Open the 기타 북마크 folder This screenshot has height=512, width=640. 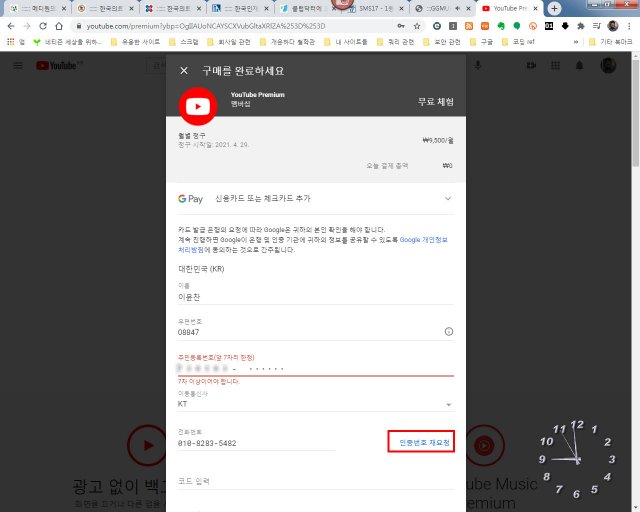tap(611, 42)
